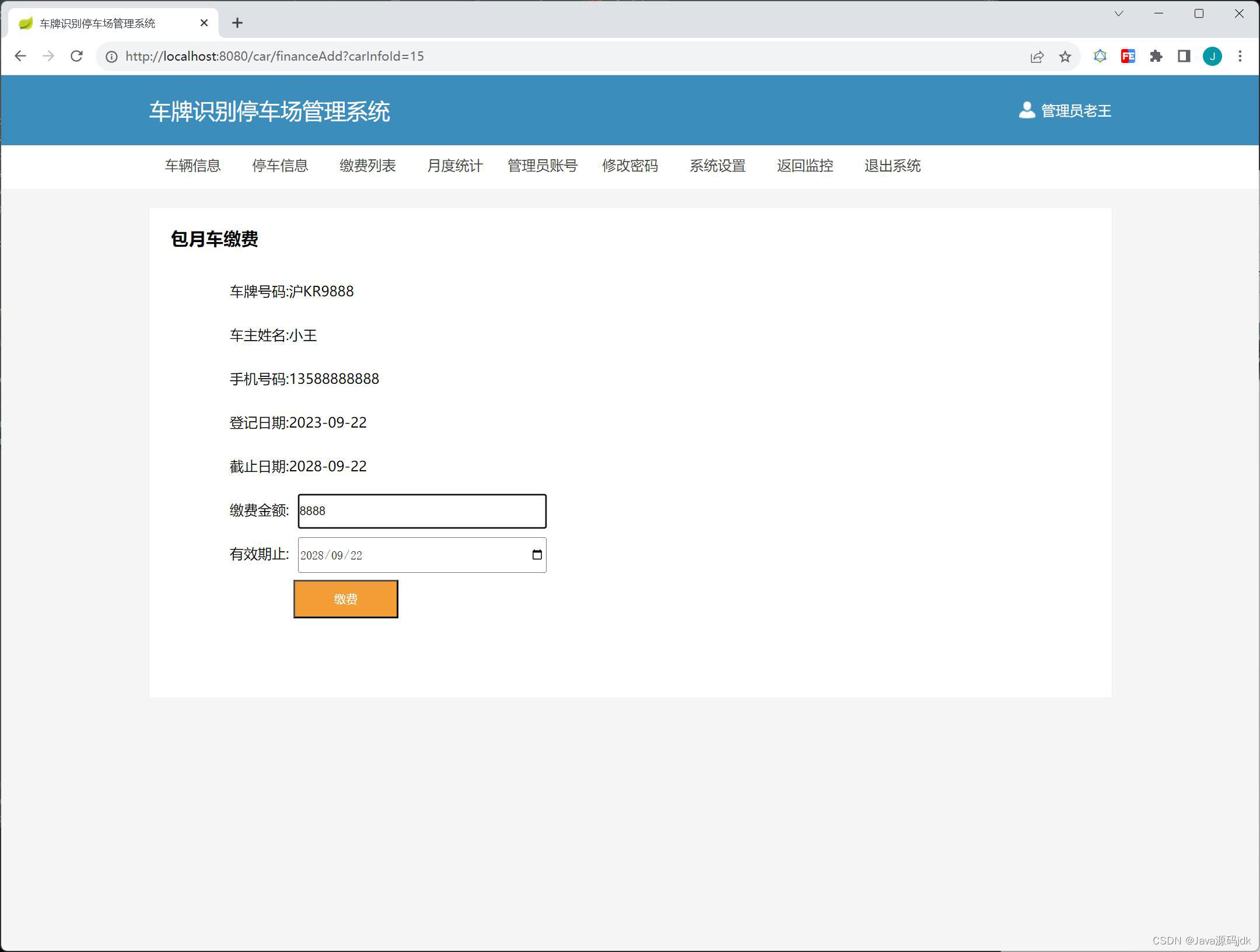Open the calendar picker in date field

coord(537,555)
